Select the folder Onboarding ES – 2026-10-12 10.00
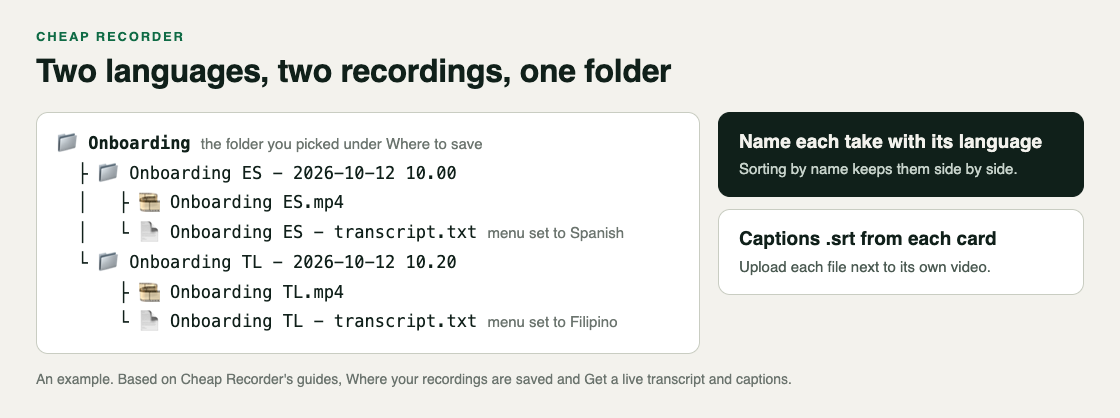 293,173
